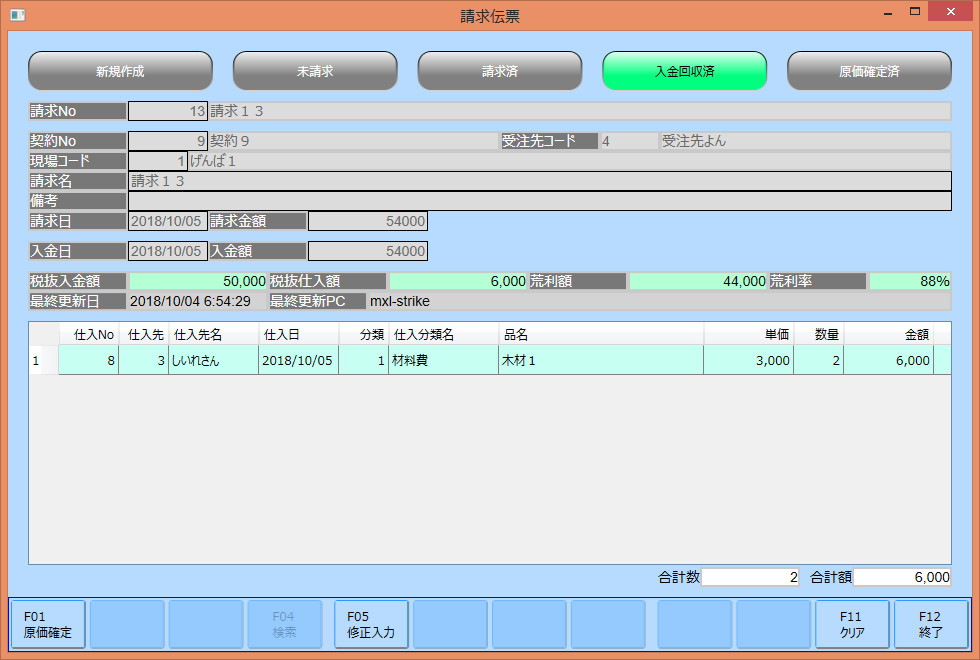Select the 未請求 status button
This screenshot has width=980, height=660.
[315, 71]
